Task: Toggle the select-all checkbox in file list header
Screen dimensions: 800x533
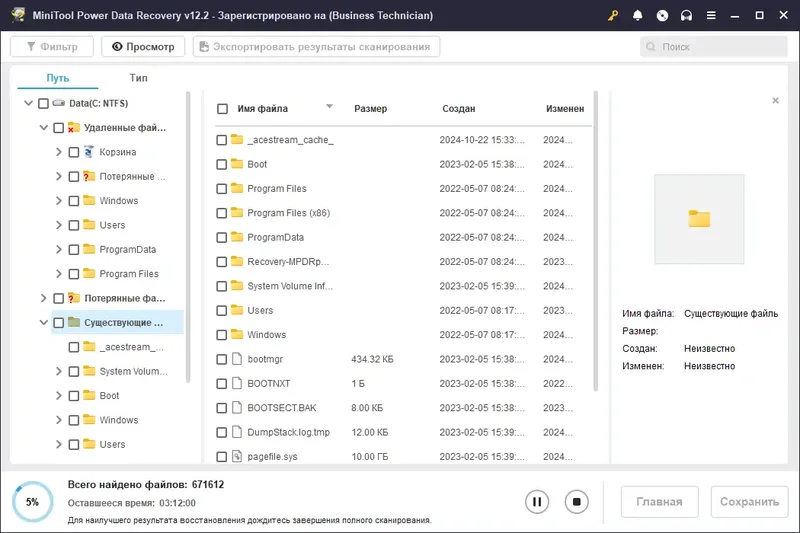Action: tap(222, 109)
